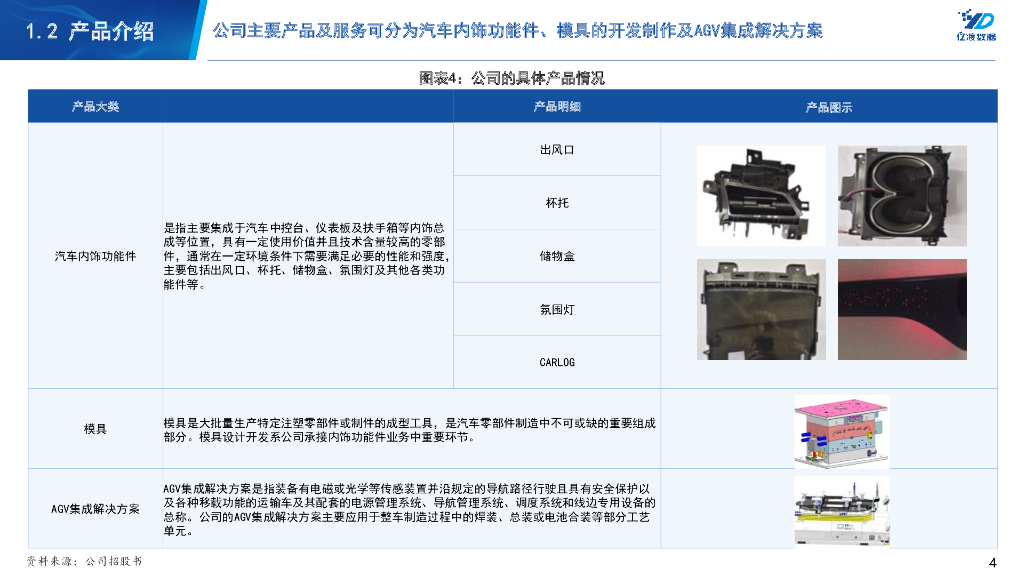The width and height of the screenshot is (1024, 576).
Task: Click the 'CARLOG' detail cell
Action: 557,362
